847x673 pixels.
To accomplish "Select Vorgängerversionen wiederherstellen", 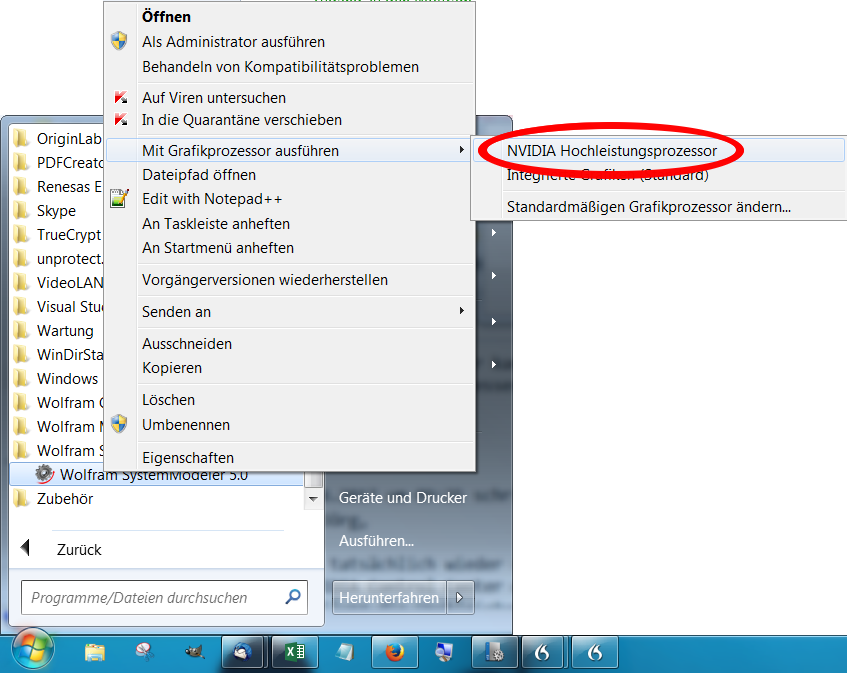I will click(x=265, y=280).
